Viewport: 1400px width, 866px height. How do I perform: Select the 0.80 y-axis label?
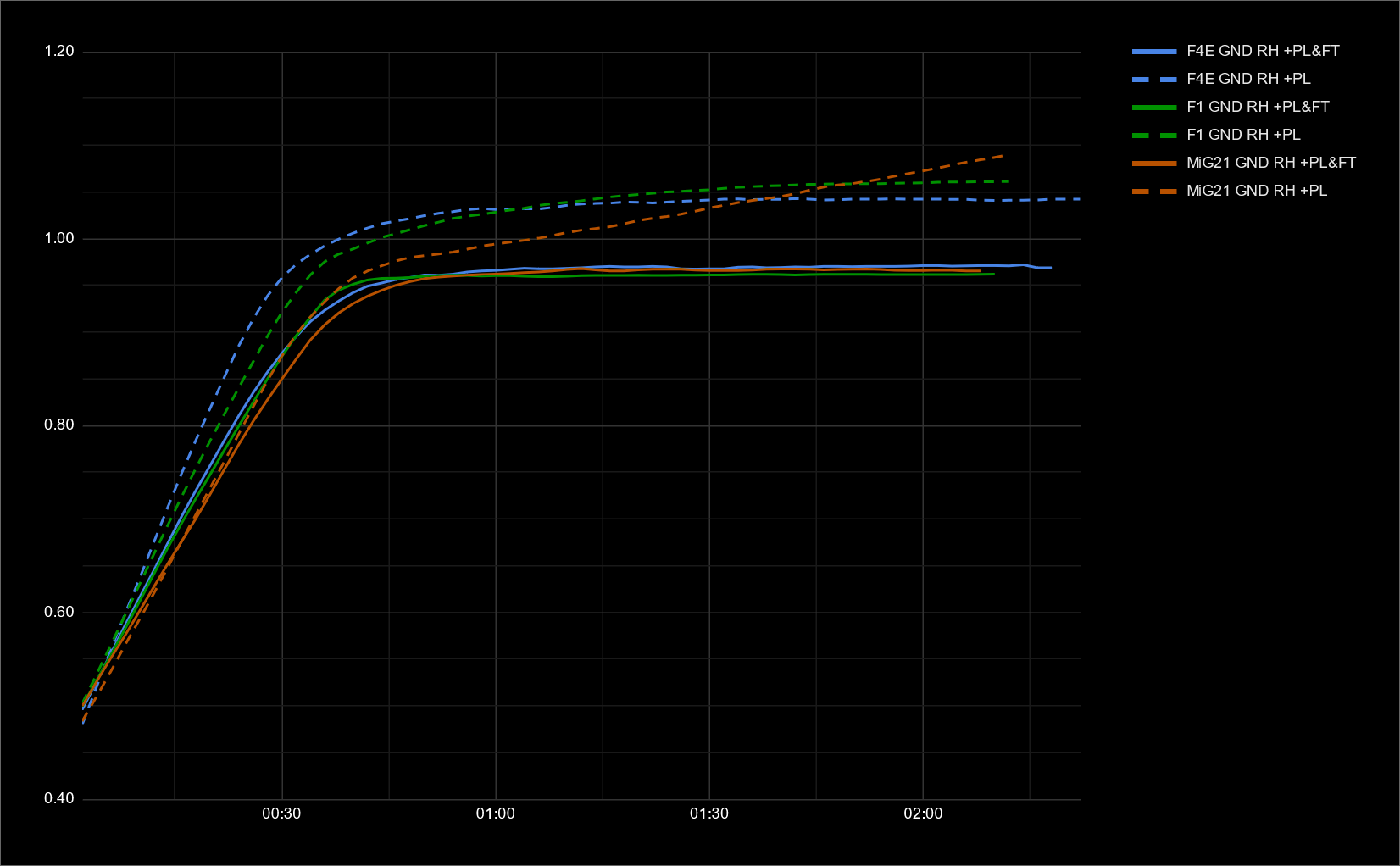pyautogui.click(x=59, y=425)
